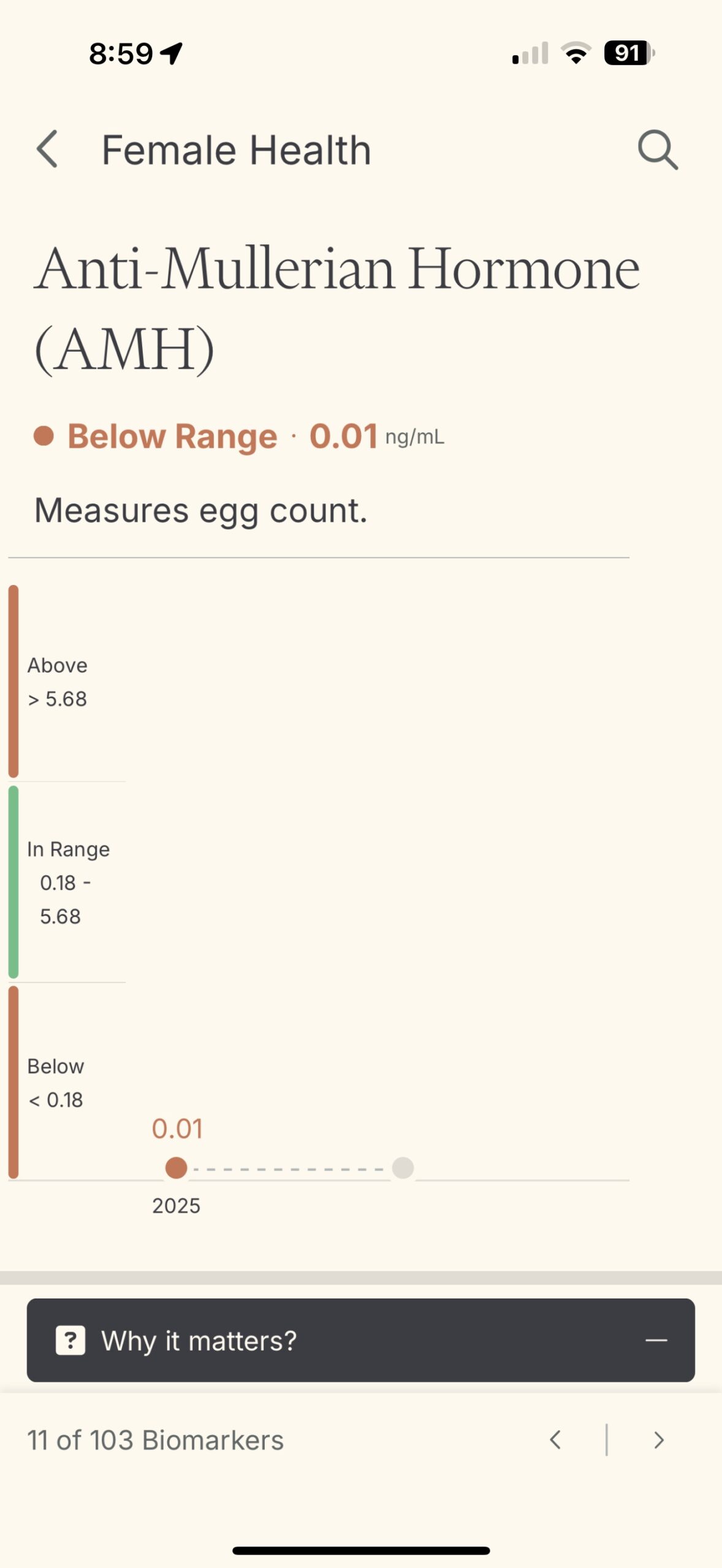Tap the green In Range bar

13,882
